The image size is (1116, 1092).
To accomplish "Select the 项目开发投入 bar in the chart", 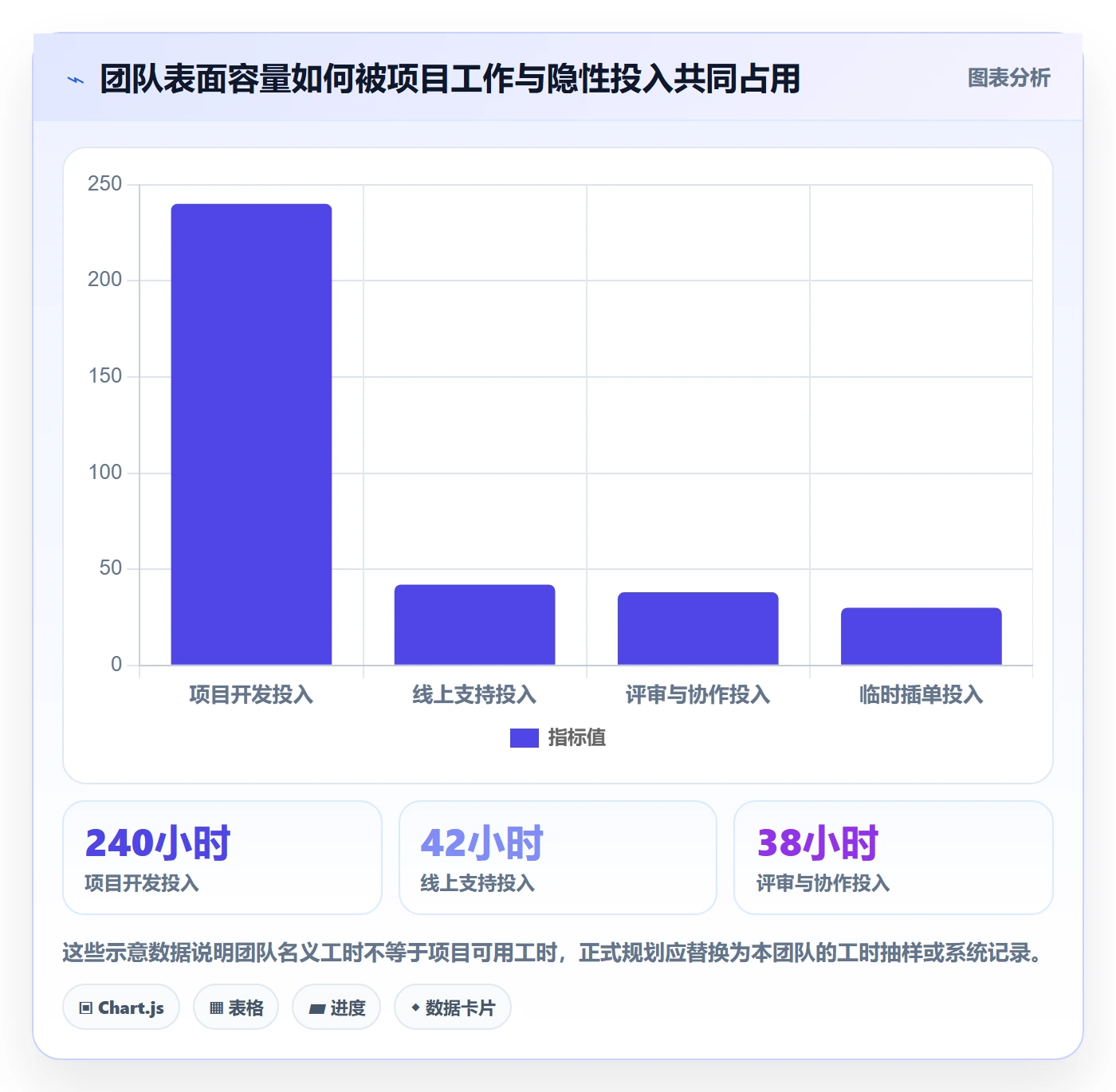I will (x=251, y=434).
